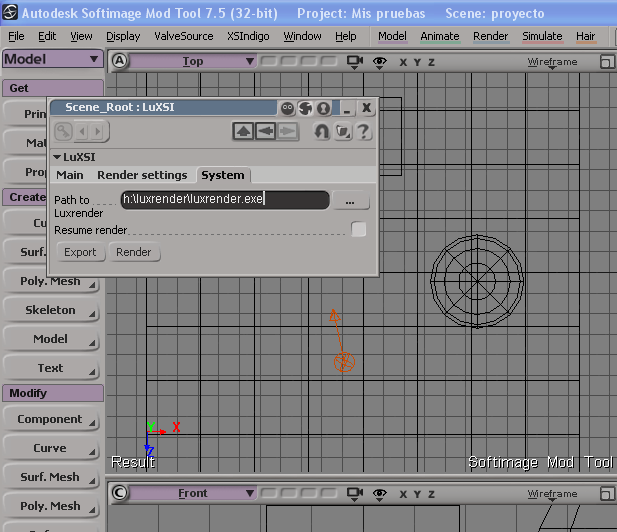This screenshot has height=532, width=617.
Task: Browse for Luxrender path with ellipsis button
Action: pos(350,200)
